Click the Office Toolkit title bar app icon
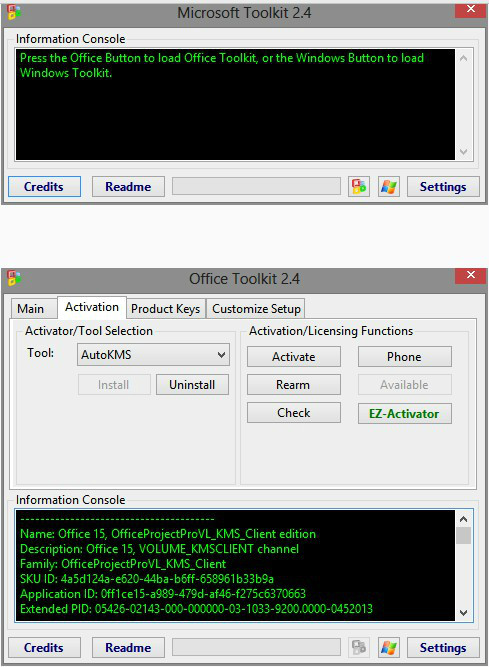This screenshot has height=667, width=489. [14, 278]
